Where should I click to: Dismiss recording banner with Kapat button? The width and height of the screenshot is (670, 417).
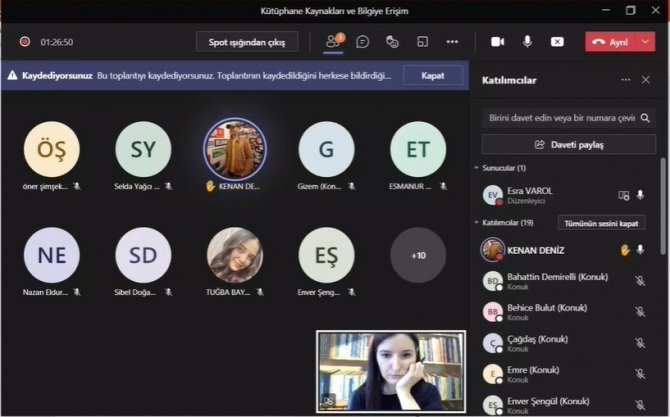[x=433, y=75]
